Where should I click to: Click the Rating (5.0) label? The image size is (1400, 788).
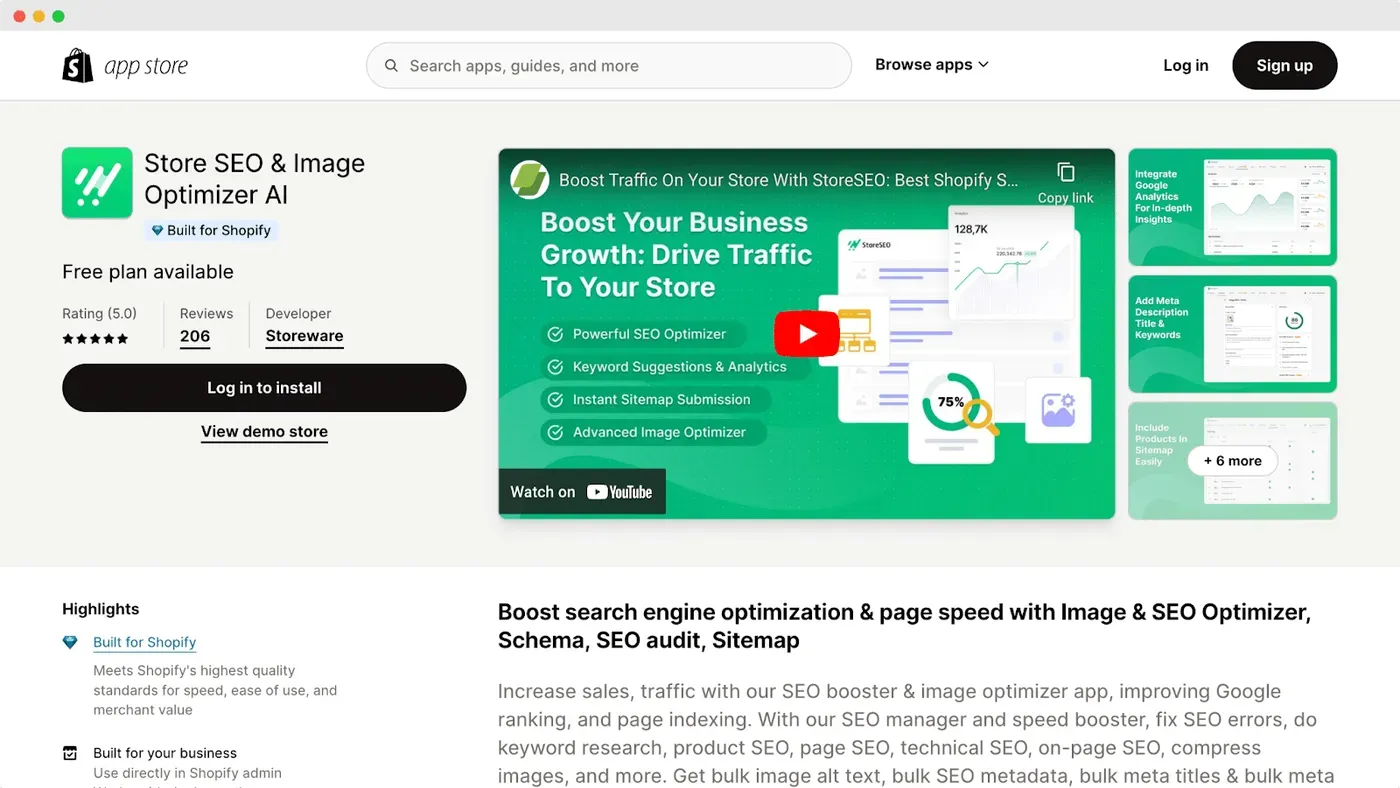(x=99, y=313)
